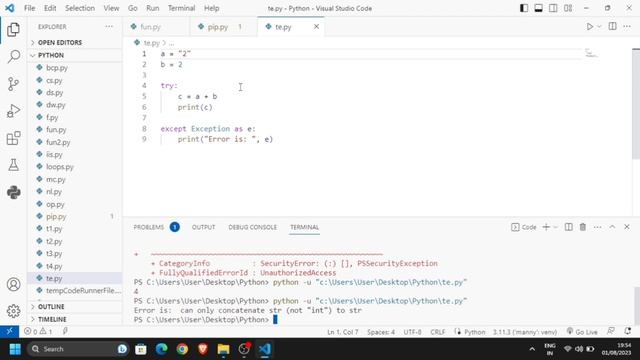Open Google Chrome from taskbar
Screen dimensions: 640x360
coord(182,349)
